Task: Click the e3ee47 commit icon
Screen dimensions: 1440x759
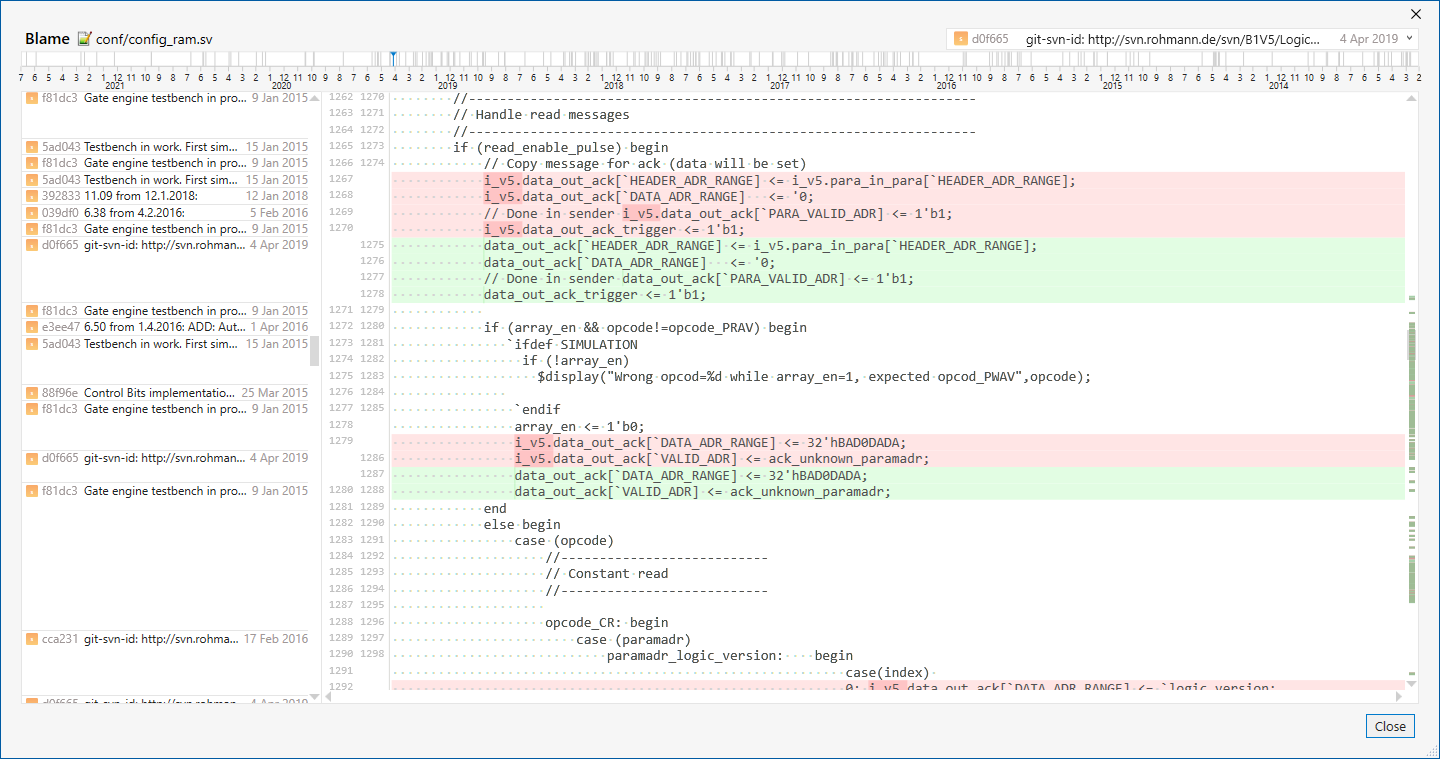Action: (x=32, y=326)
